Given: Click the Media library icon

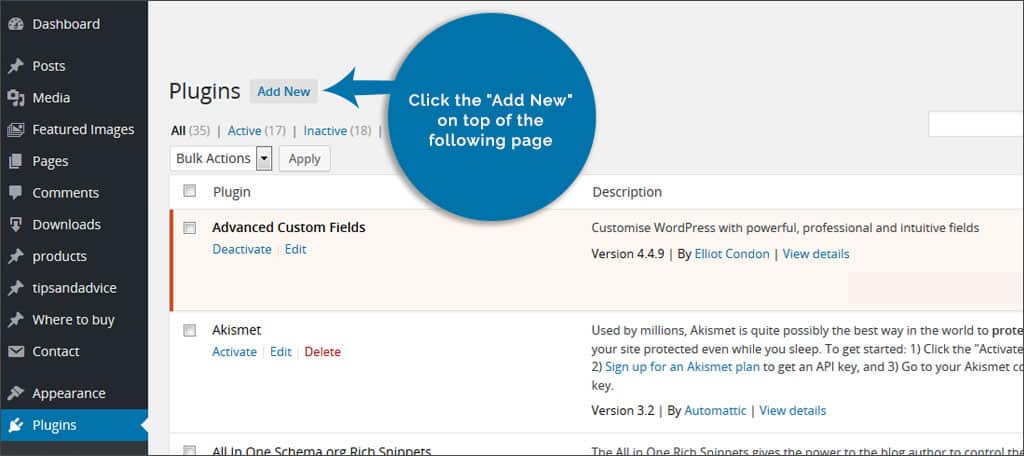Looking at the screenshot, I should pos(16,98).
